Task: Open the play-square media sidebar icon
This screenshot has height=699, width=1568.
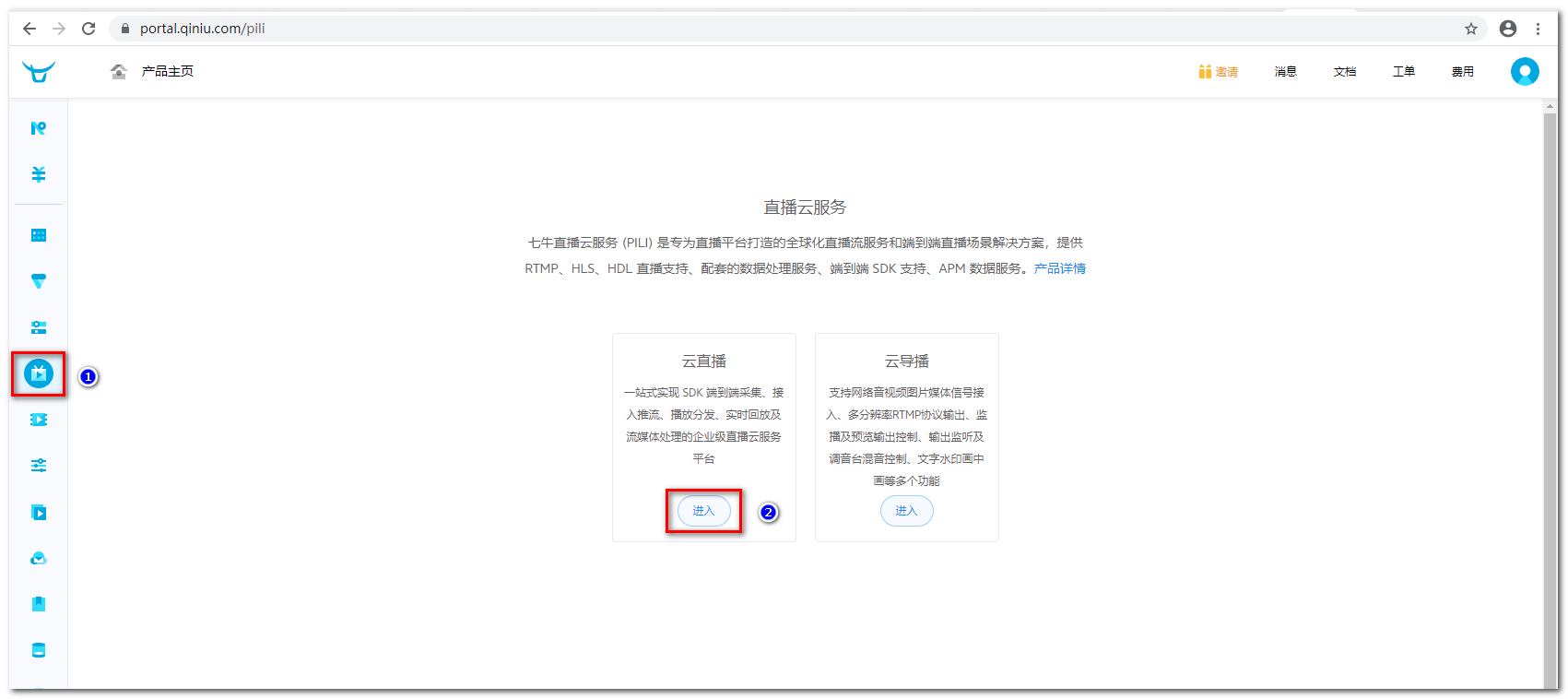Action: [39, 512]
